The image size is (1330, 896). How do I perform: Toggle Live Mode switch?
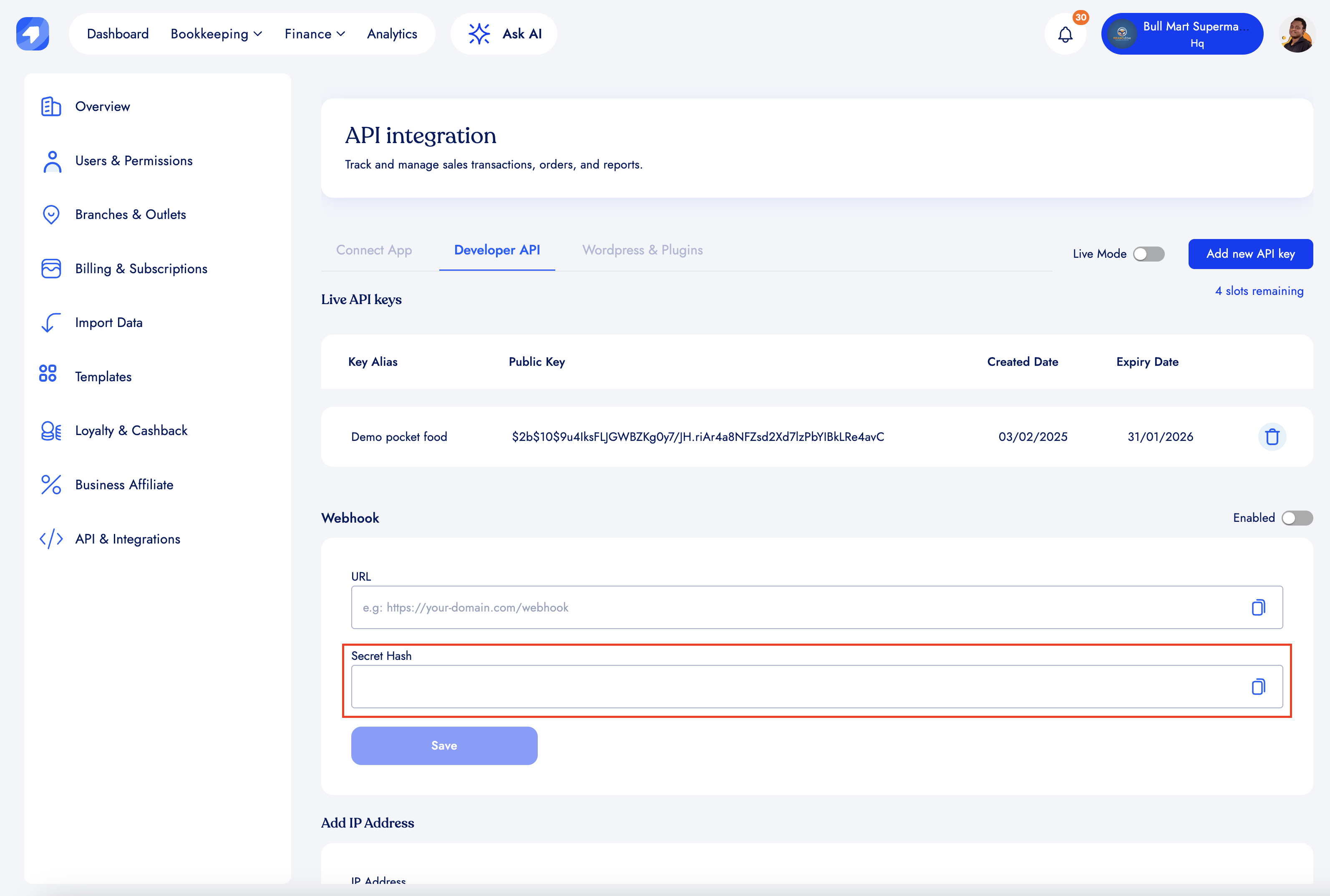(1148, 254)
